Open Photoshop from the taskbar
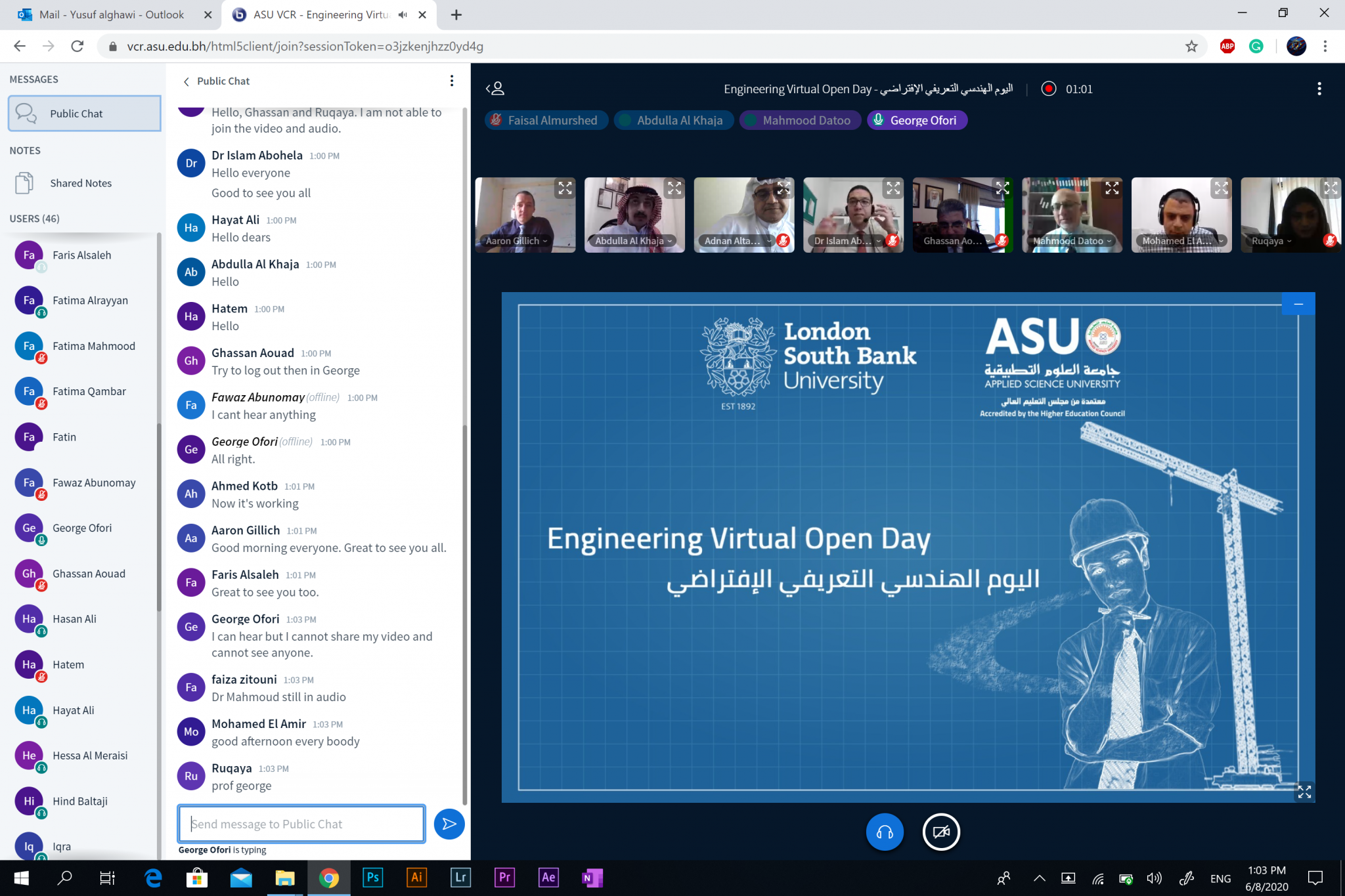1345x896 pixels. click(x=372, y=878)
